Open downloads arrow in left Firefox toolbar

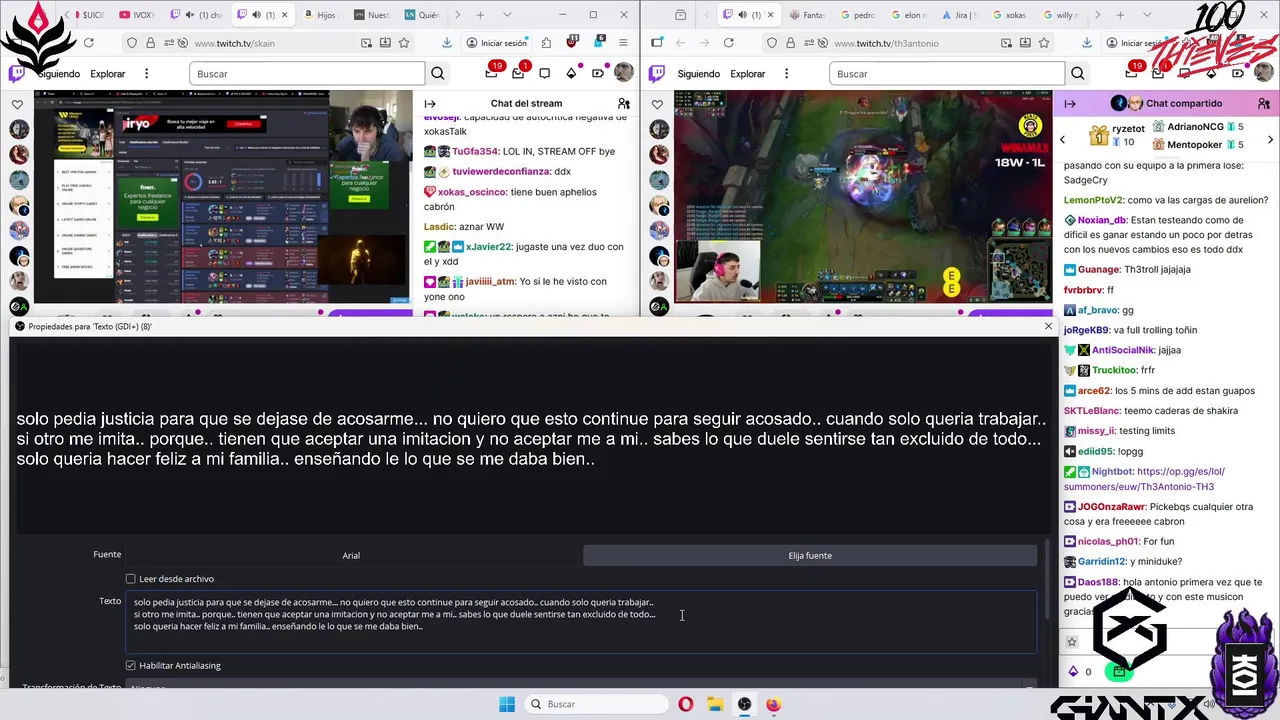coord(446,43)
